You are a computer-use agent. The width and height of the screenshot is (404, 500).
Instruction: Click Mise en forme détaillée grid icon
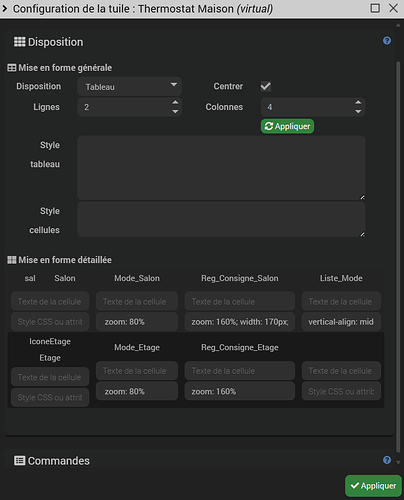pos(12,260)
